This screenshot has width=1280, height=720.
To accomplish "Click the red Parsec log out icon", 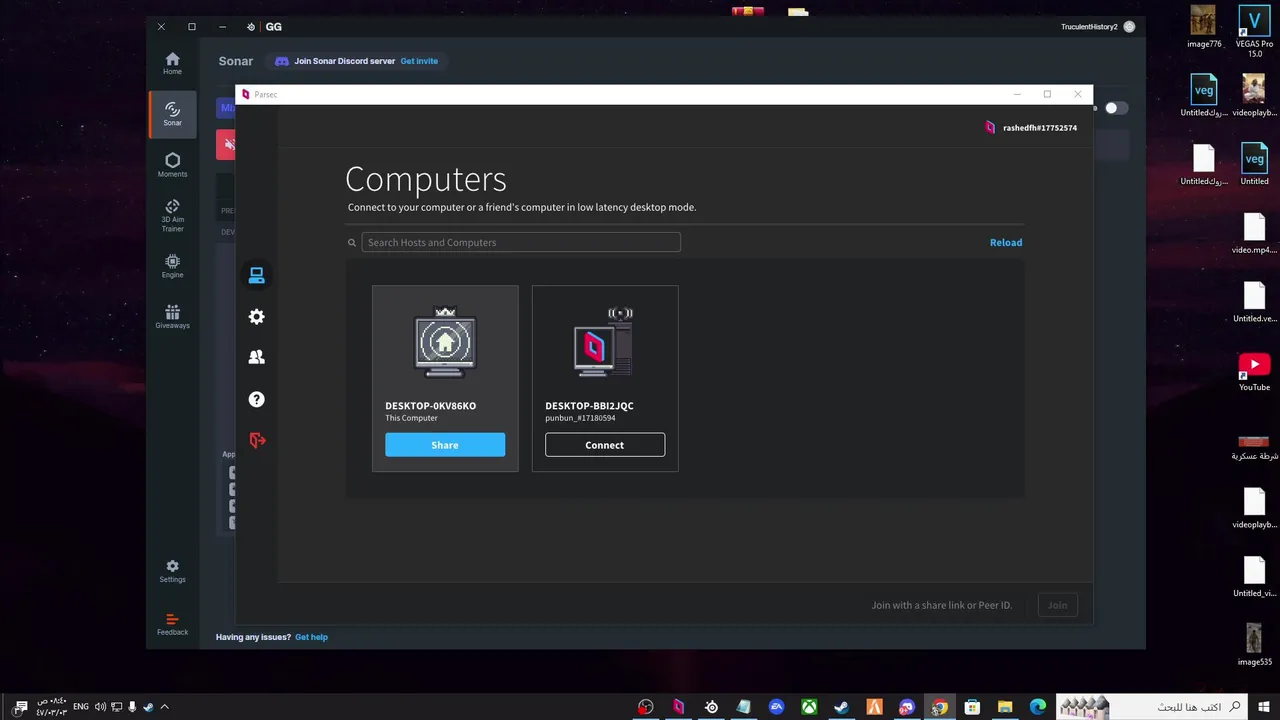I will (257, 440).
